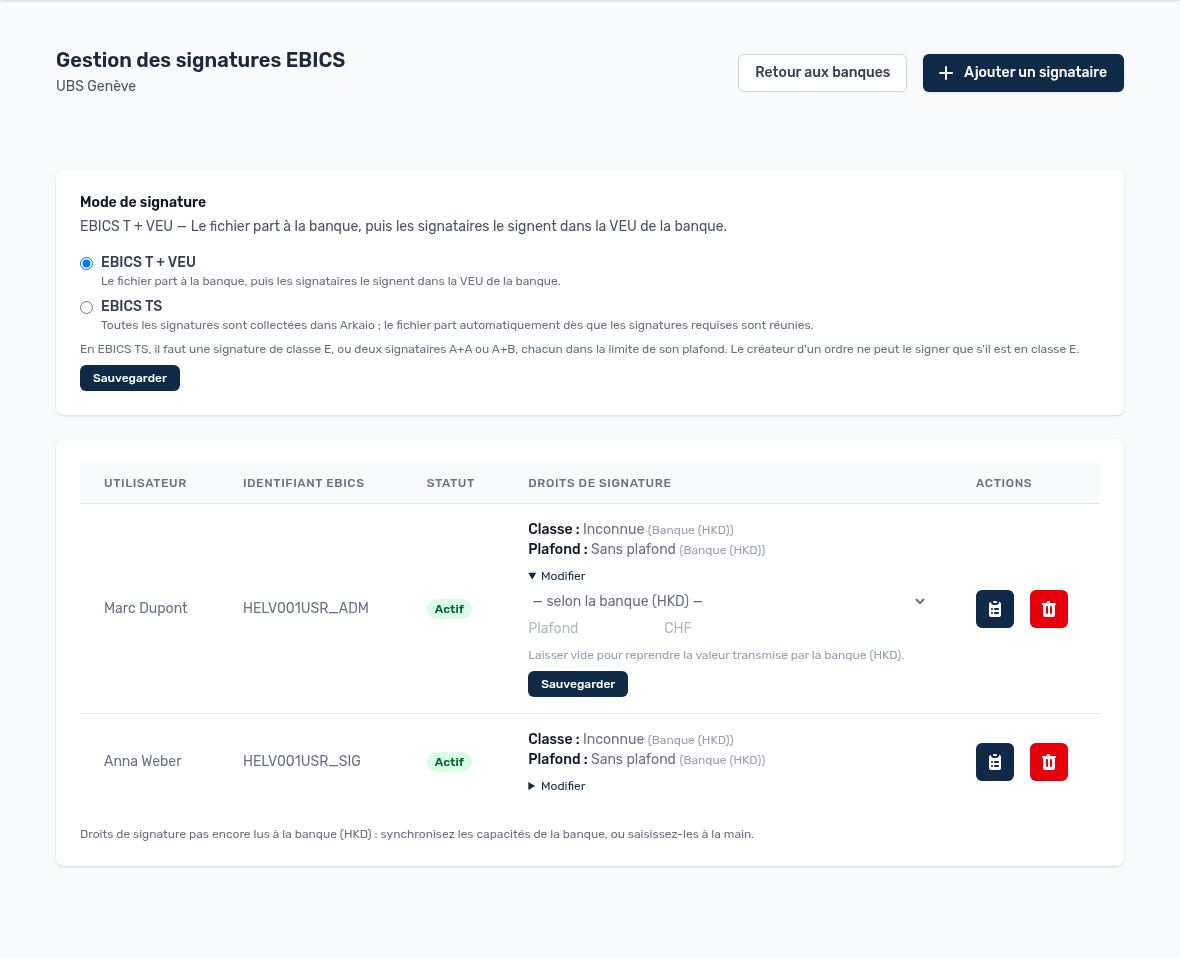Click Retour aux banques button

(x=822, y=73)
